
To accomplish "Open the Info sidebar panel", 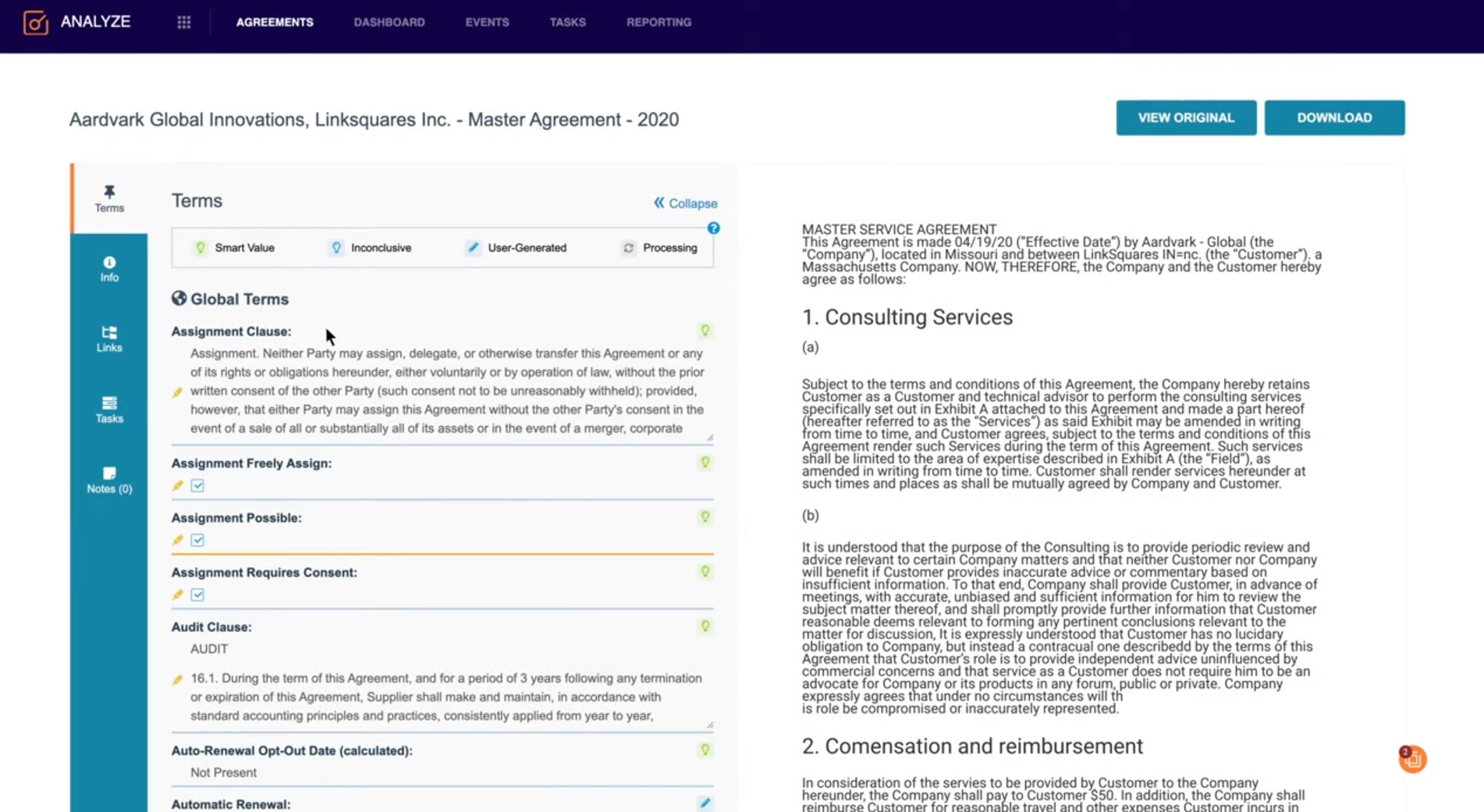I will click(109, 269).
